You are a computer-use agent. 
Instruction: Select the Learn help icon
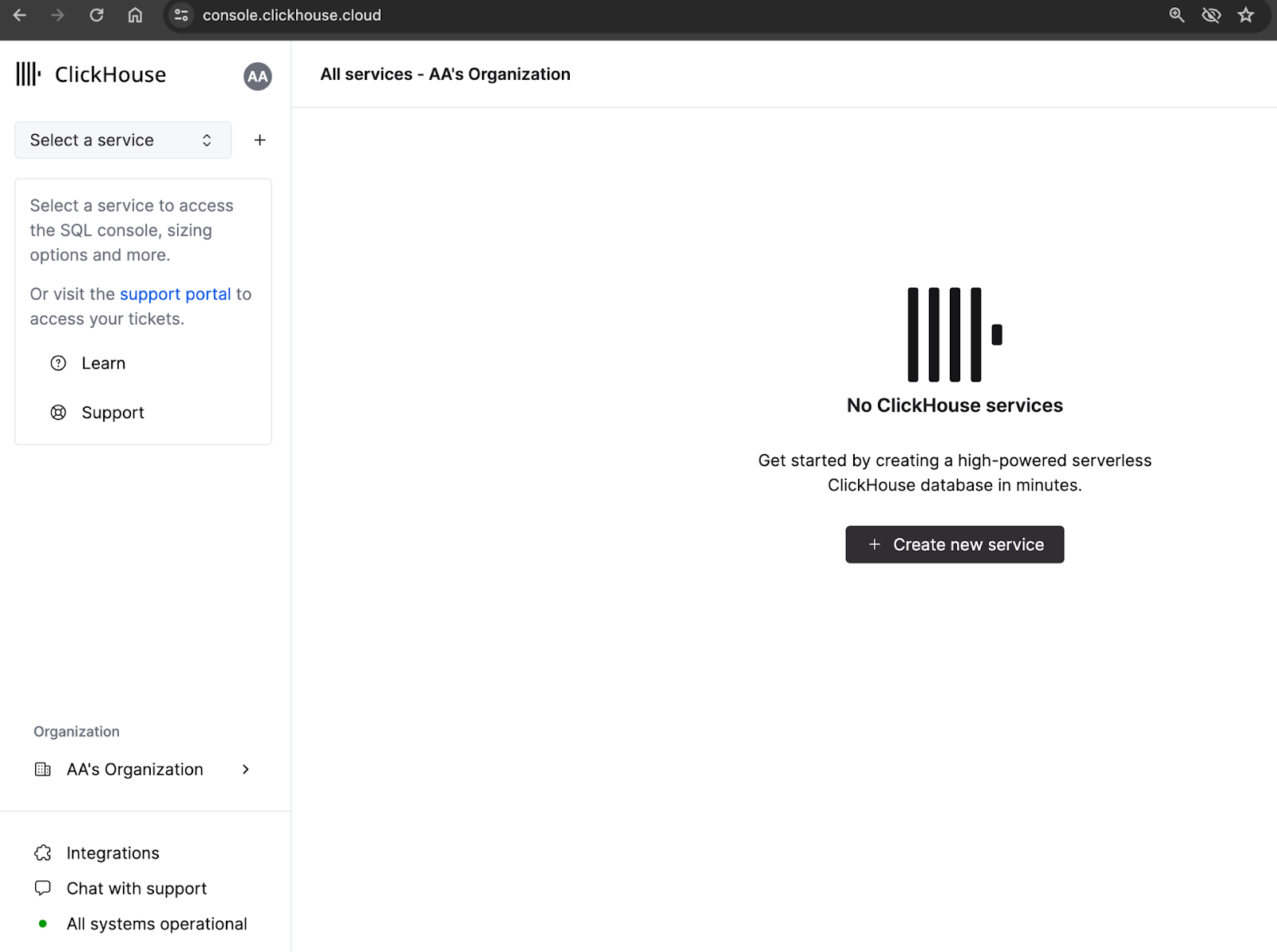pos(58,363)
